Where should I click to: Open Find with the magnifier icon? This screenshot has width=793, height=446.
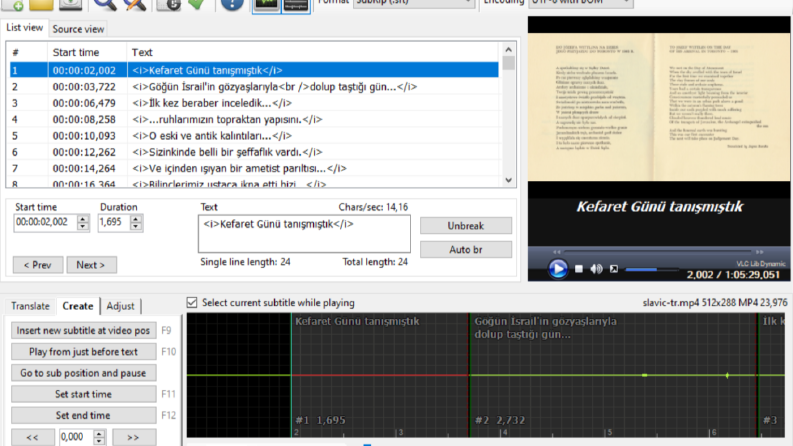(105, 4)
